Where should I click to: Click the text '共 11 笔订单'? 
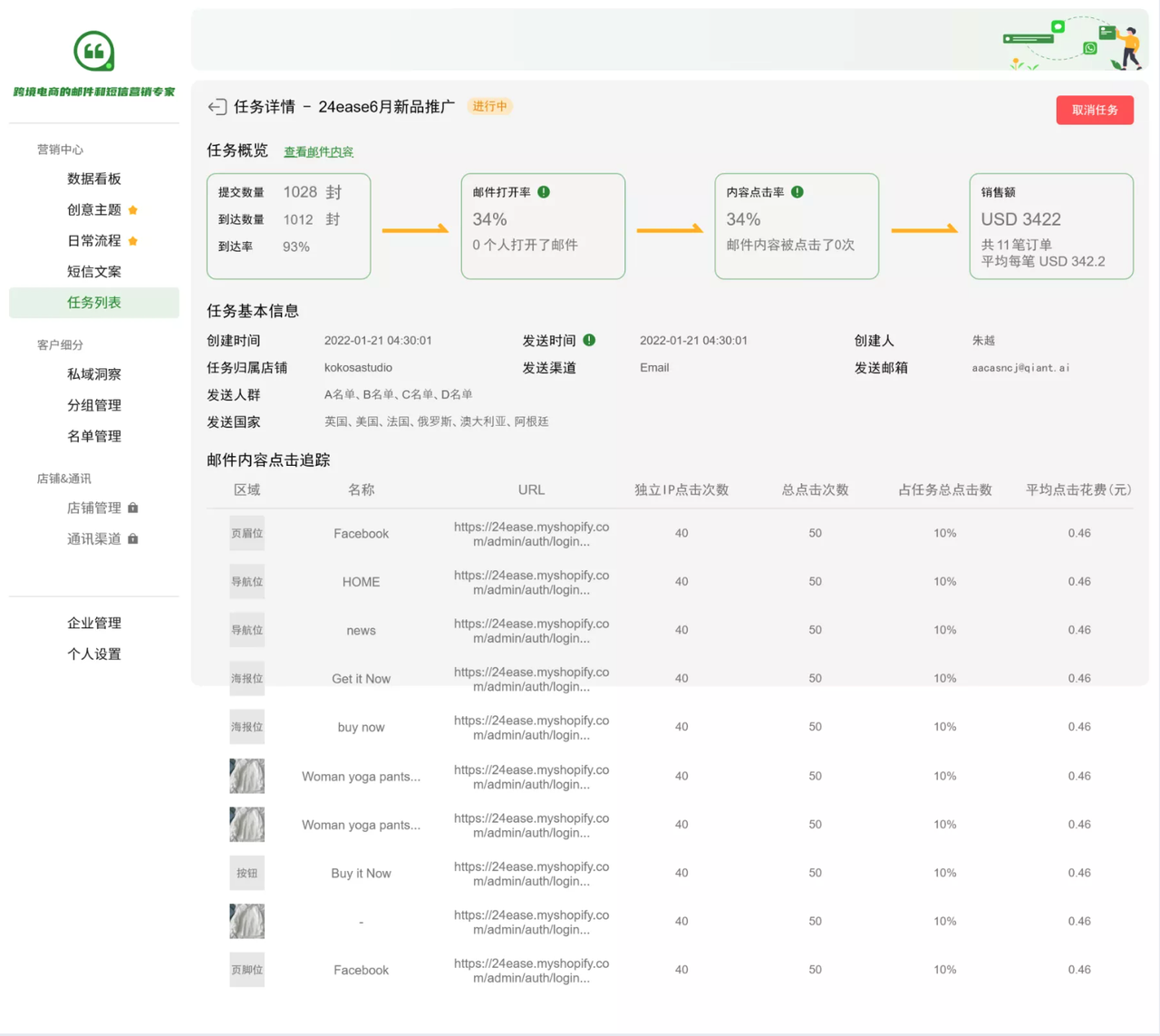click(1016, 245)
